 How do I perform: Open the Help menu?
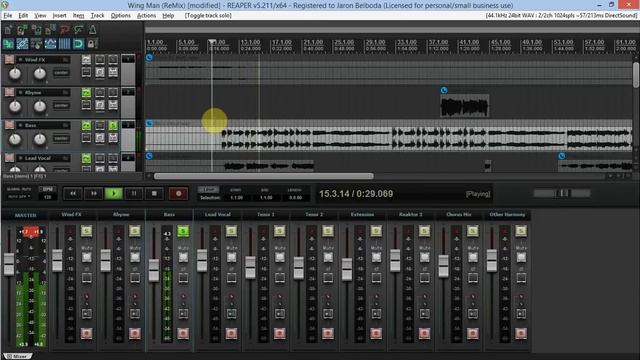pos(168,16)
